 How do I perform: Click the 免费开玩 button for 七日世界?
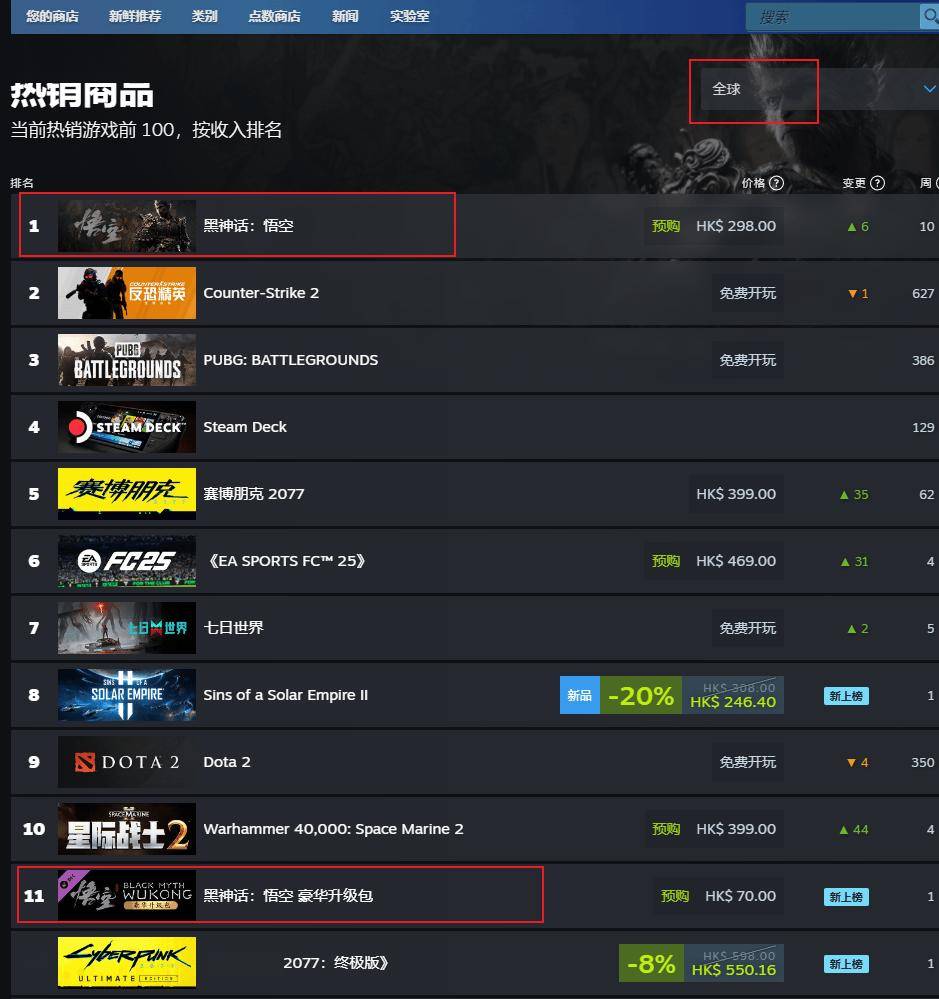pos(747,628)
